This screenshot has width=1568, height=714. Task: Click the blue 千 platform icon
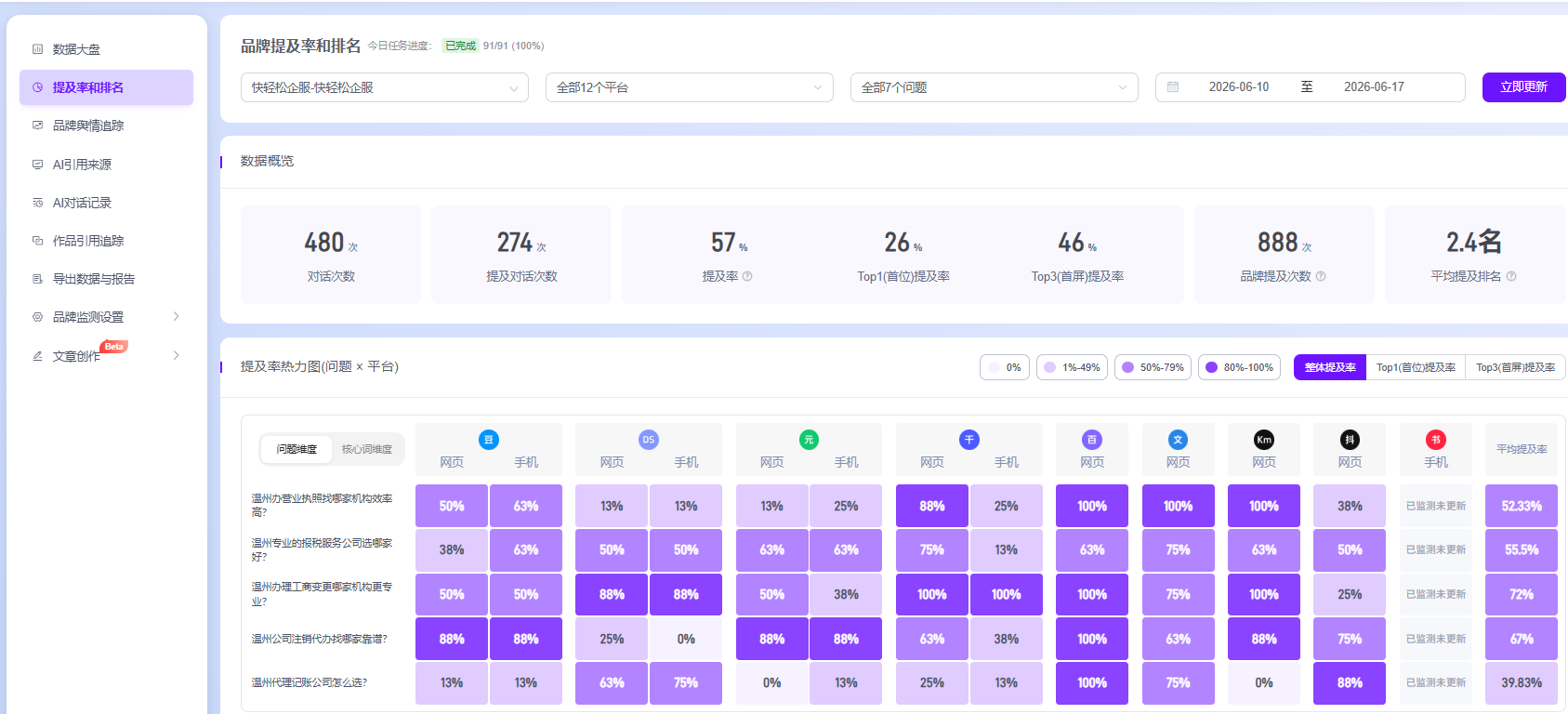pos(969,440)
